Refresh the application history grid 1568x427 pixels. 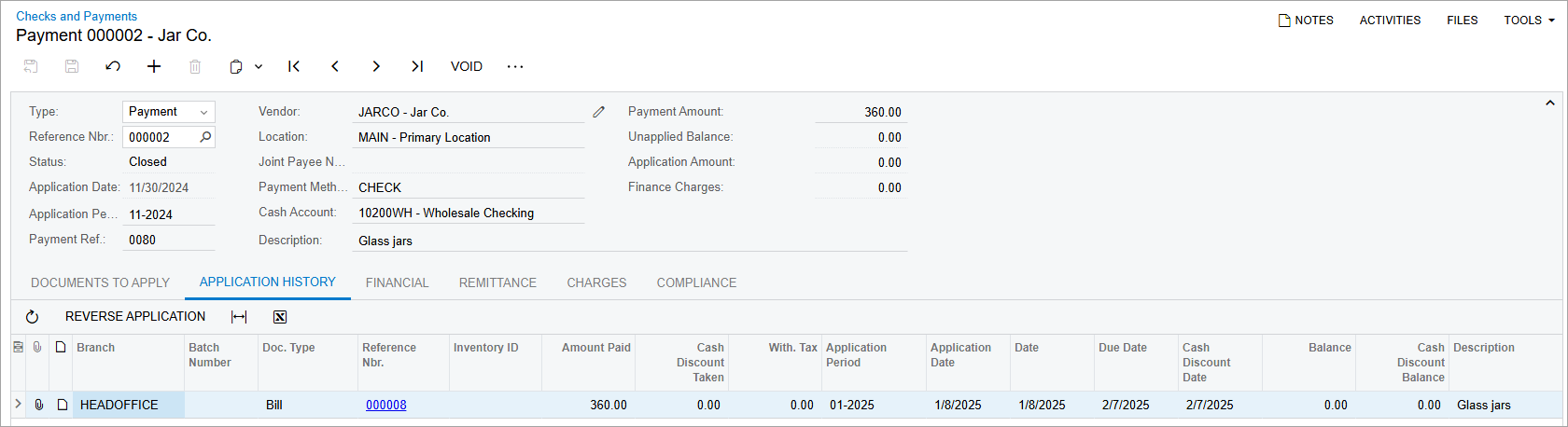(x=32, y=317)
